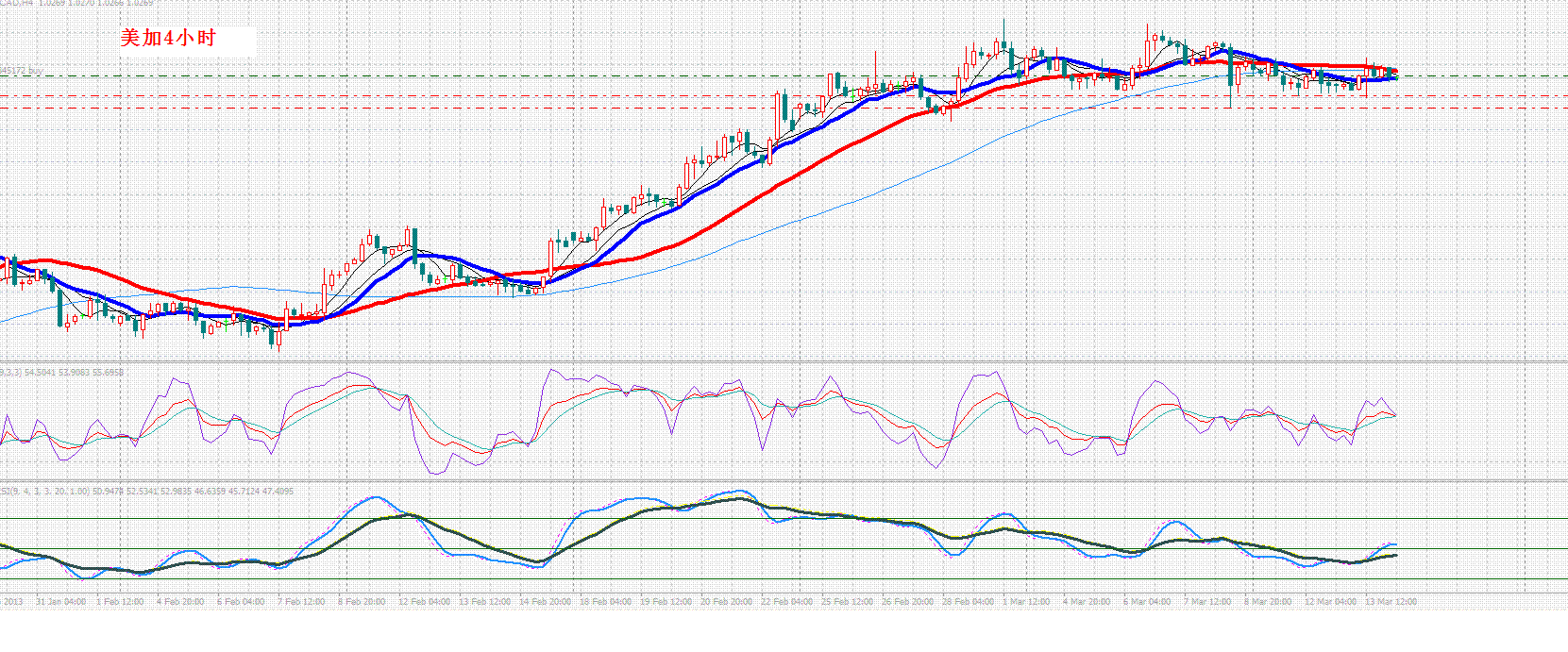
Task: Select the CAD,H4 price header text
Action: (x=76, y=4)
